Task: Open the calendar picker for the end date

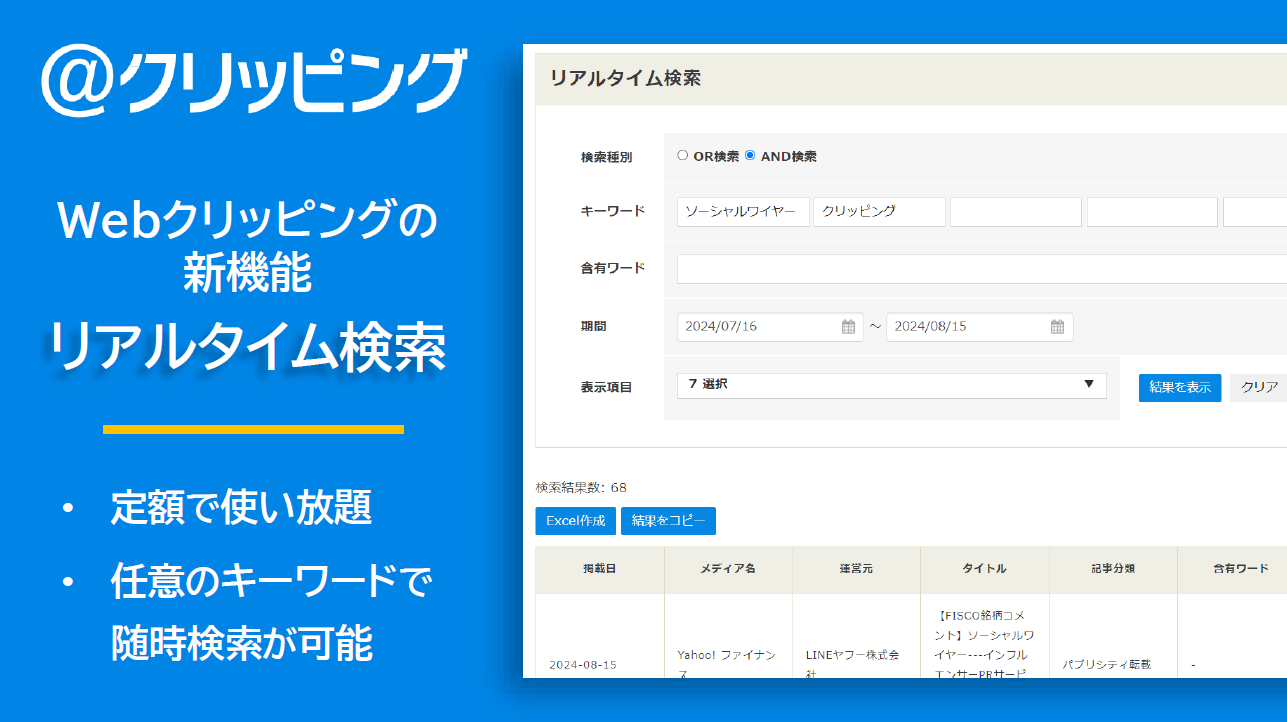Action: (x=1056, y=326)
